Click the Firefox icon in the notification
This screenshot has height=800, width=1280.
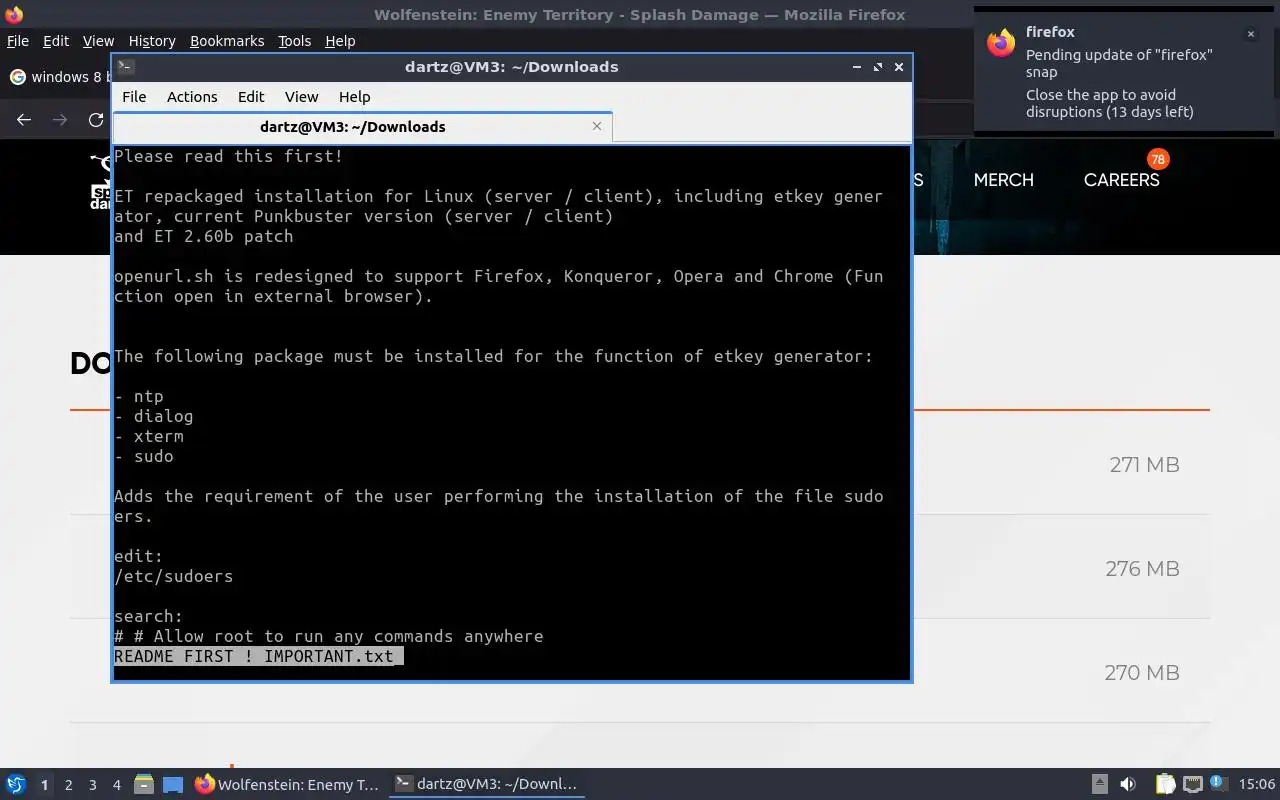pos(1001,42)
